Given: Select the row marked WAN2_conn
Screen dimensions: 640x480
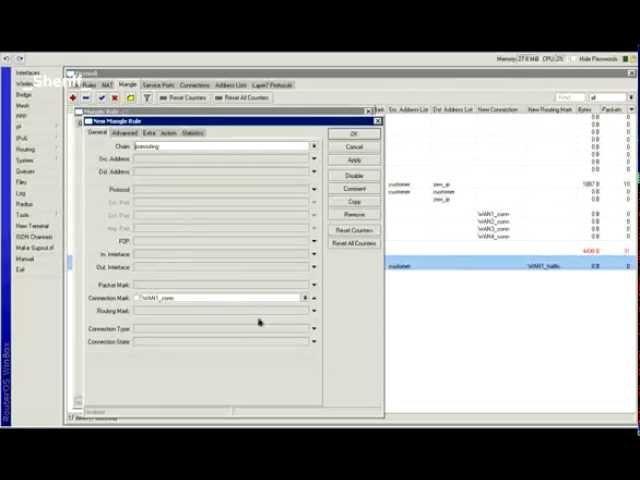Looking at the screenshot, I should (x=493, y=222).
